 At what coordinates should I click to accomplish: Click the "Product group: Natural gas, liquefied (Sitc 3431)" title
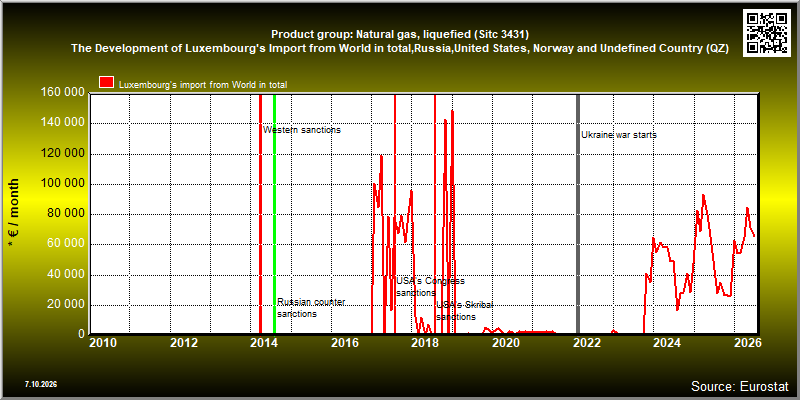(399, 34)
